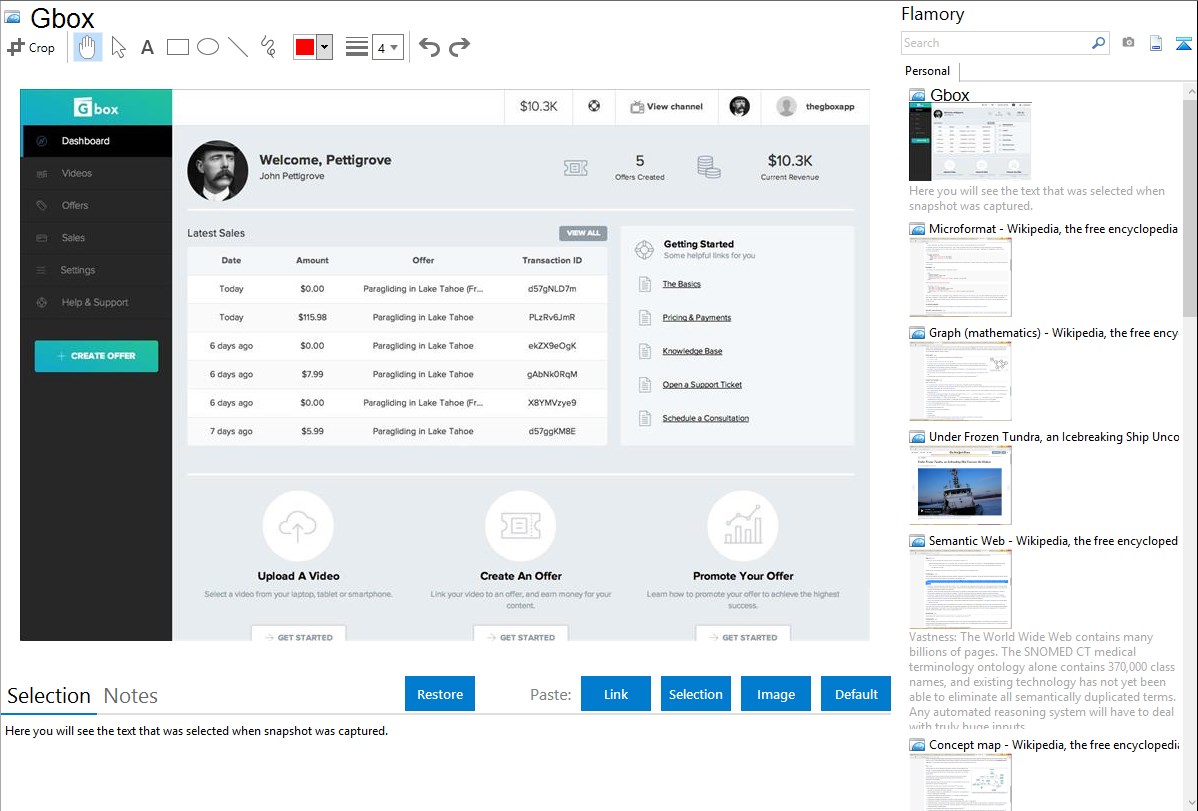Open the Semantic Web snapshot thumbnail
The height and width of the screenshot is (811, 1198).
click(960, 589)
